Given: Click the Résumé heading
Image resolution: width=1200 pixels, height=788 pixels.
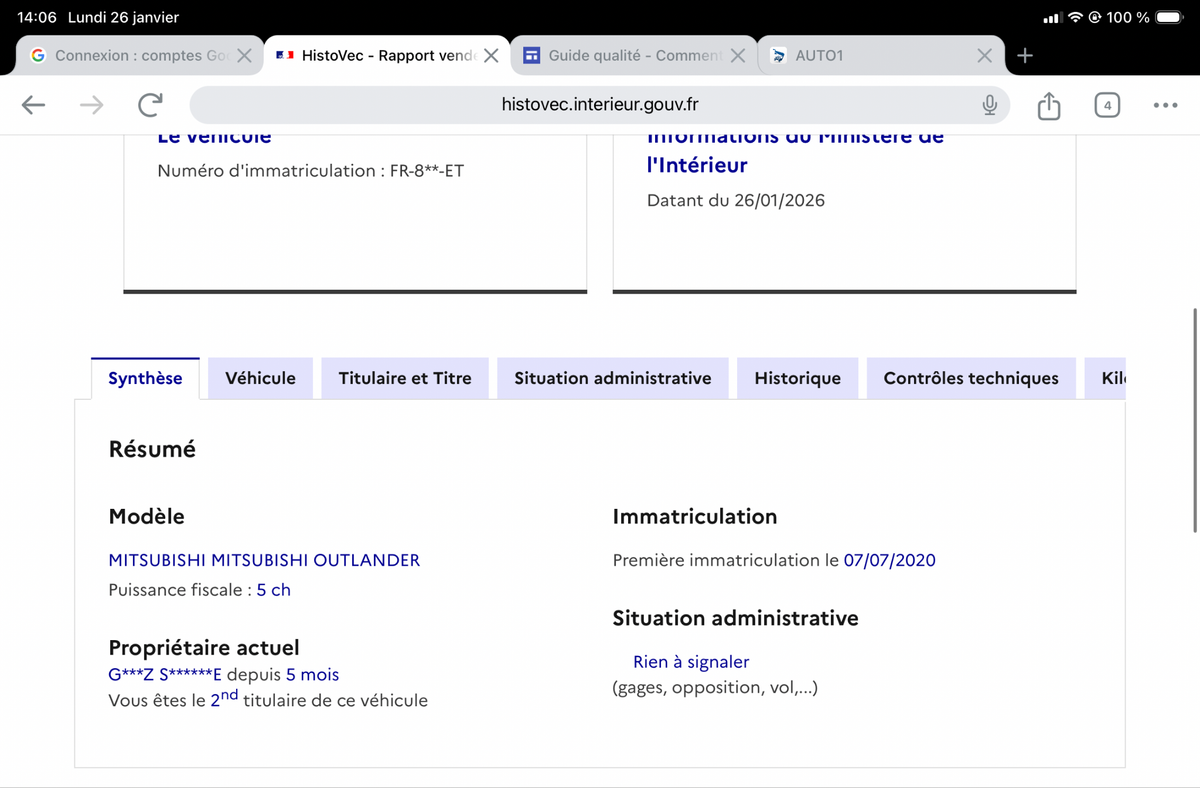Looking at the screenshot, I should click(152, 449).
